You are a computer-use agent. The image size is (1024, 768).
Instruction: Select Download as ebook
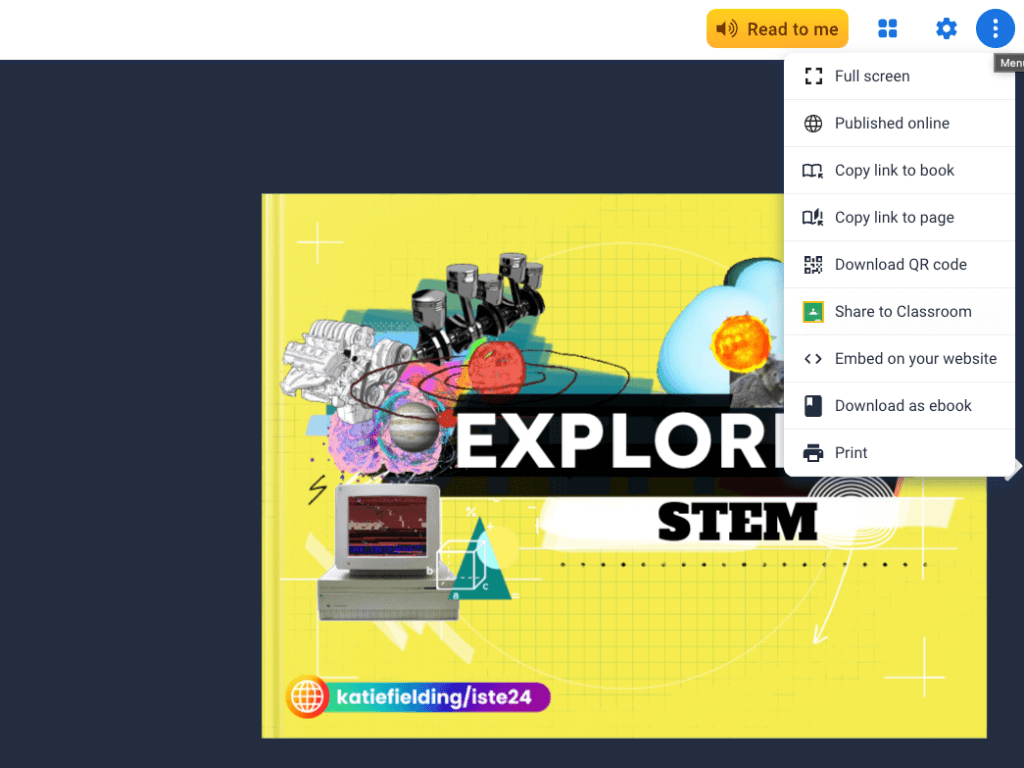click(x=903, y=405)
